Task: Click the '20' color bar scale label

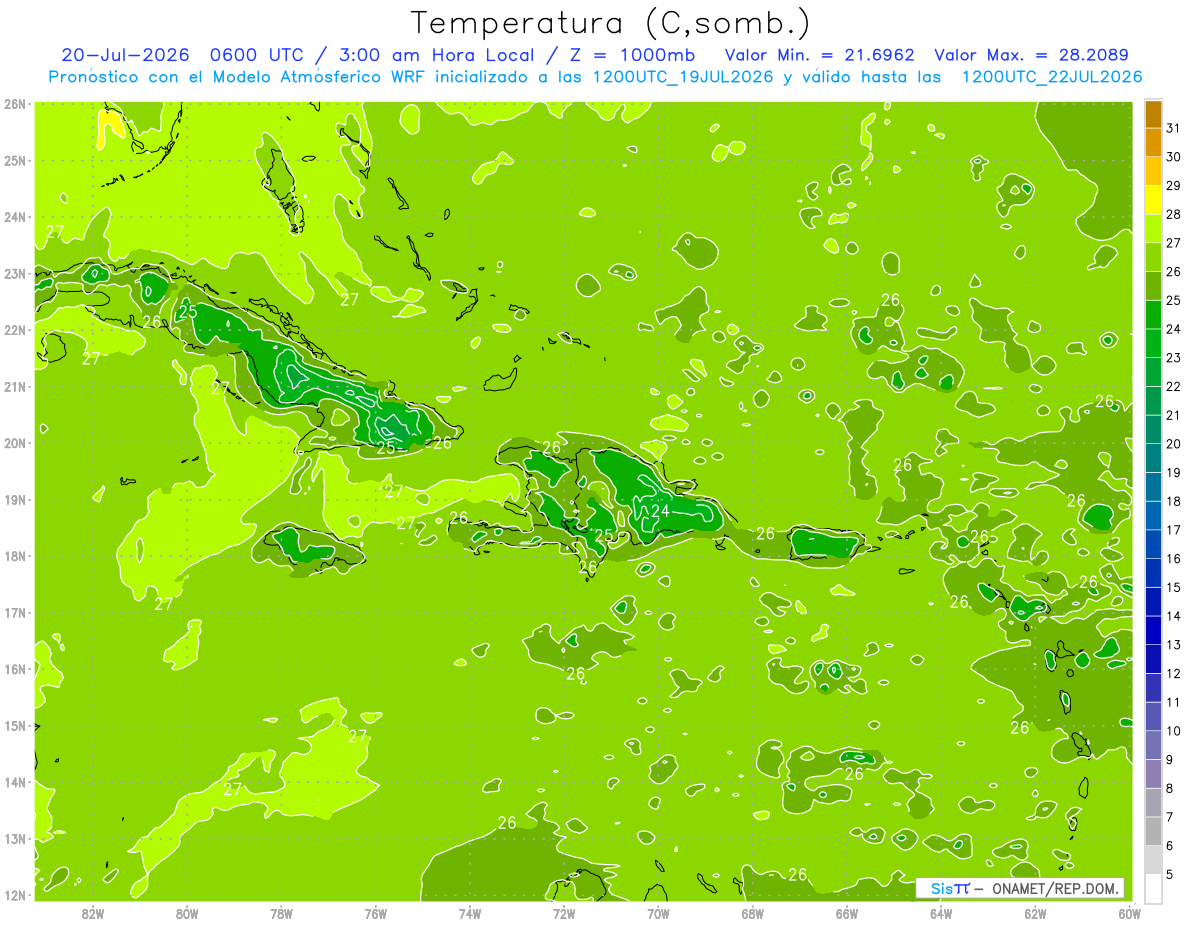Action: pyautogui.click(x=1173, y=444)
